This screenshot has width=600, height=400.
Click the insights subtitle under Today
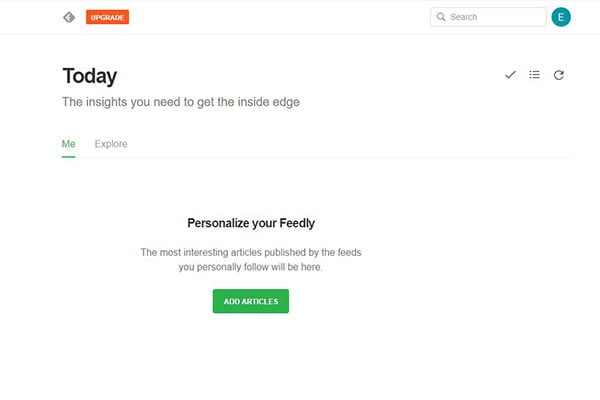coord(181,102)
